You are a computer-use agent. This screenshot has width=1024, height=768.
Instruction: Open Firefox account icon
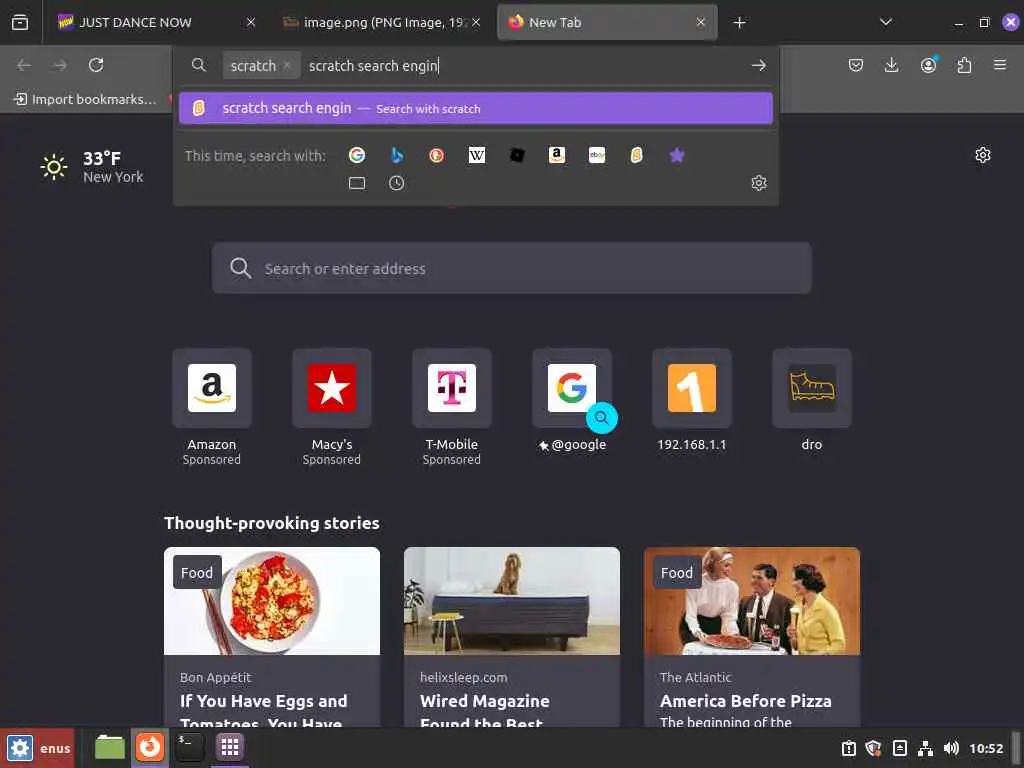928,65
